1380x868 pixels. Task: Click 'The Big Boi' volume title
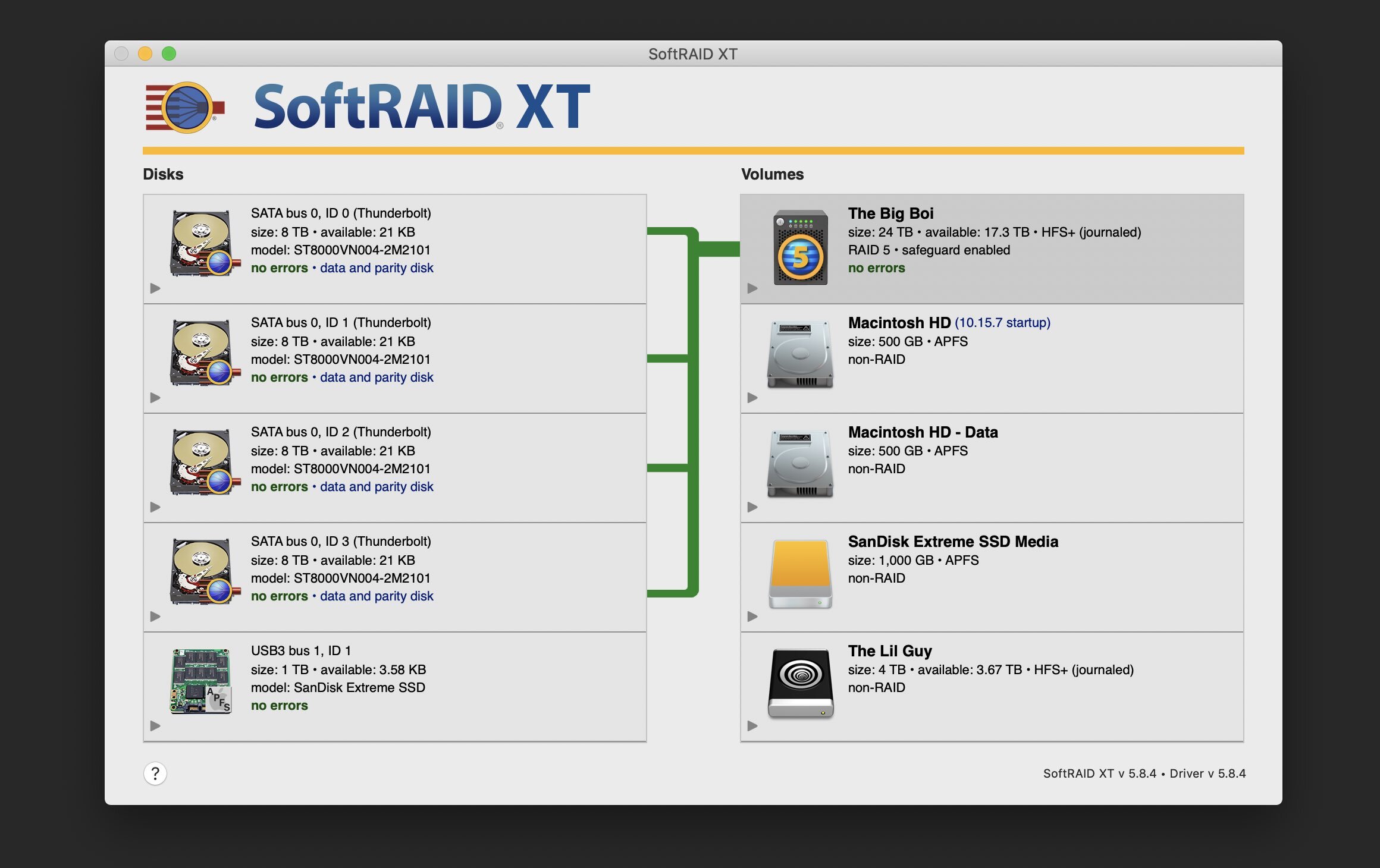[x=890, y=213]
